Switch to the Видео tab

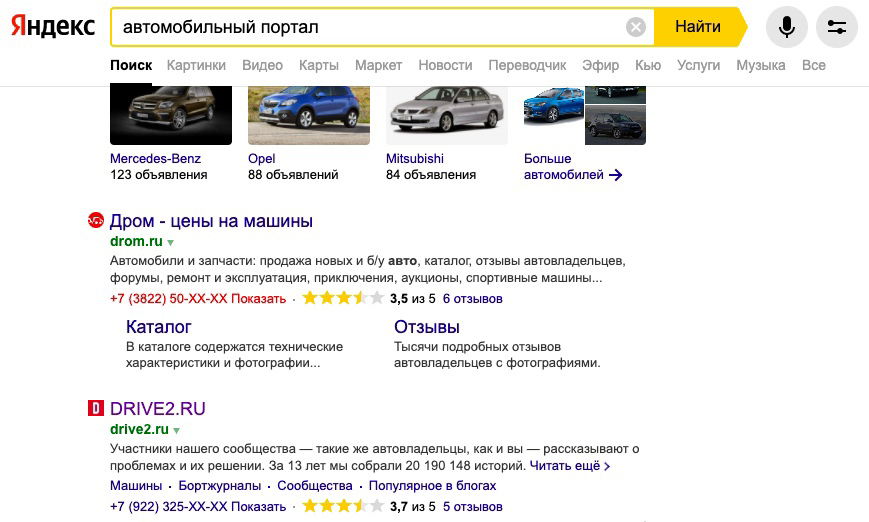coord(262,65)
